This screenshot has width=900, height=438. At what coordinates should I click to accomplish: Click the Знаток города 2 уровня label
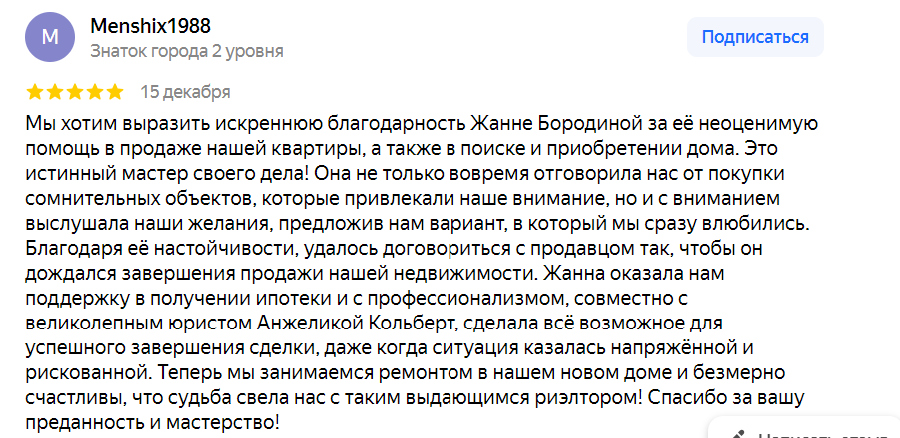[187, 52]
